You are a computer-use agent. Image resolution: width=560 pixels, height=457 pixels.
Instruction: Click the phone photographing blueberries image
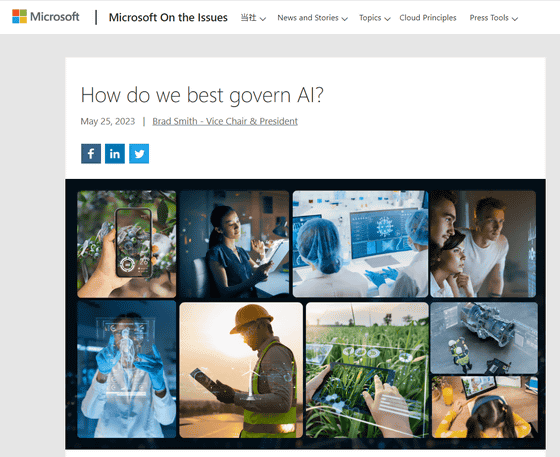click(x=126, y=244)
